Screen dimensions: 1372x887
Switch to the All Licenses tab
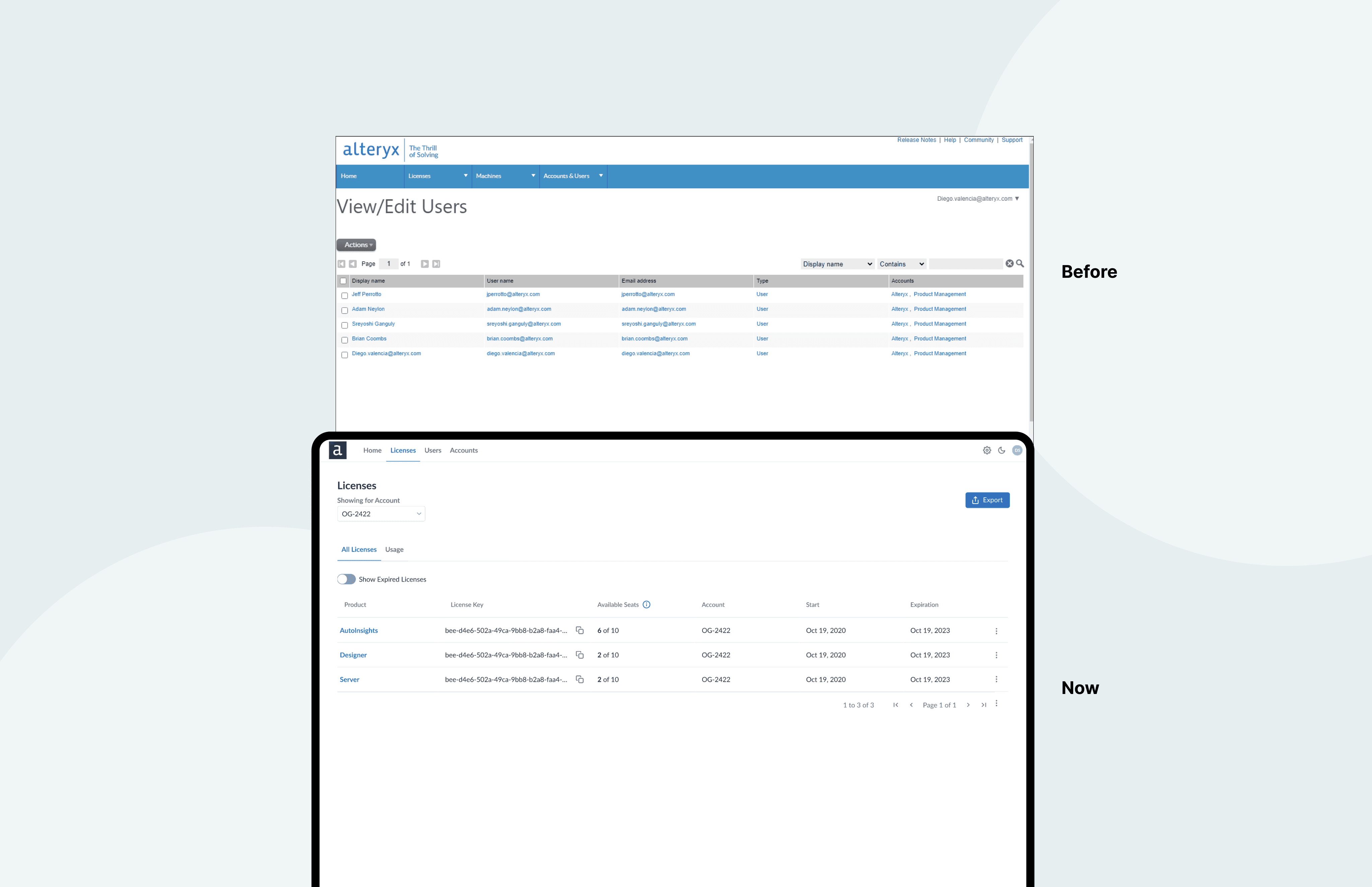coord(359,550)
